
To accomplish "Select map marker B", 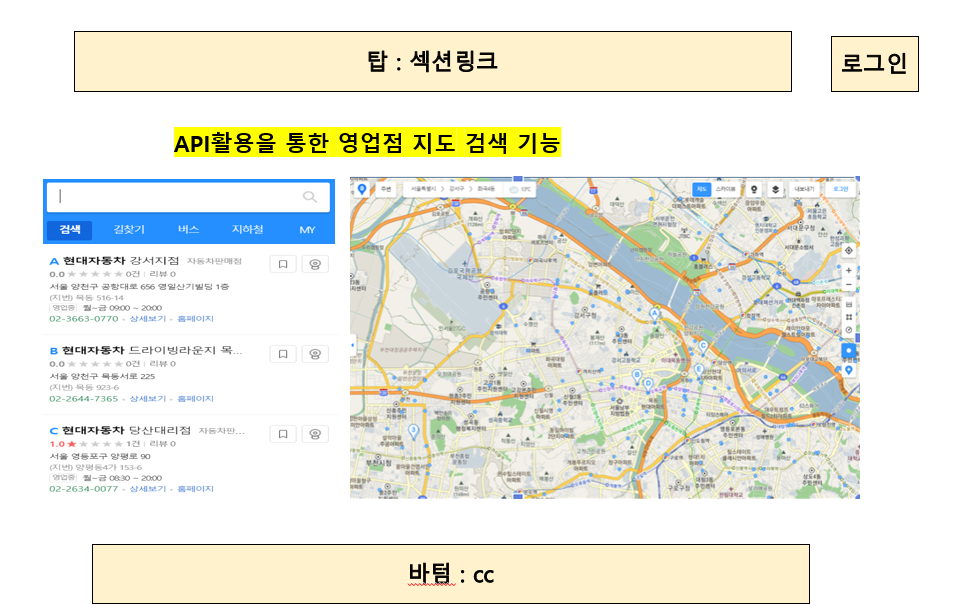I will click(636, 375).
